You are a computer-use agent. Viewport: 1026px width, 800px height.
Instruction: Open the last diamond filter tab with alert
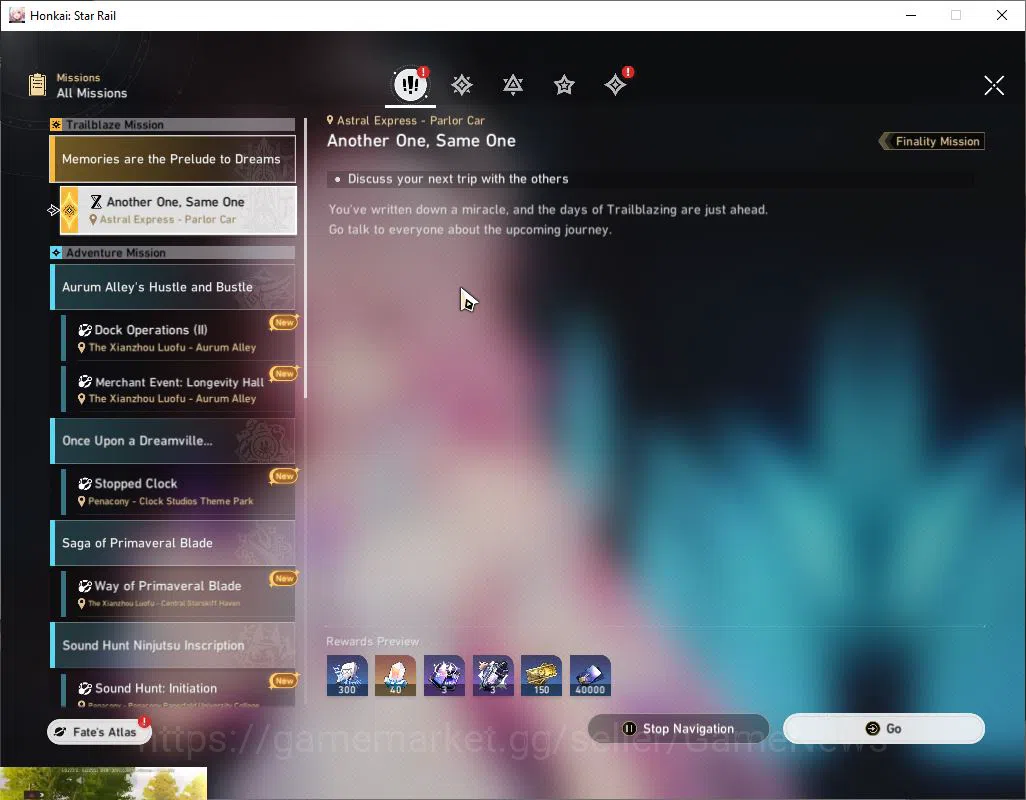[616, 84]
